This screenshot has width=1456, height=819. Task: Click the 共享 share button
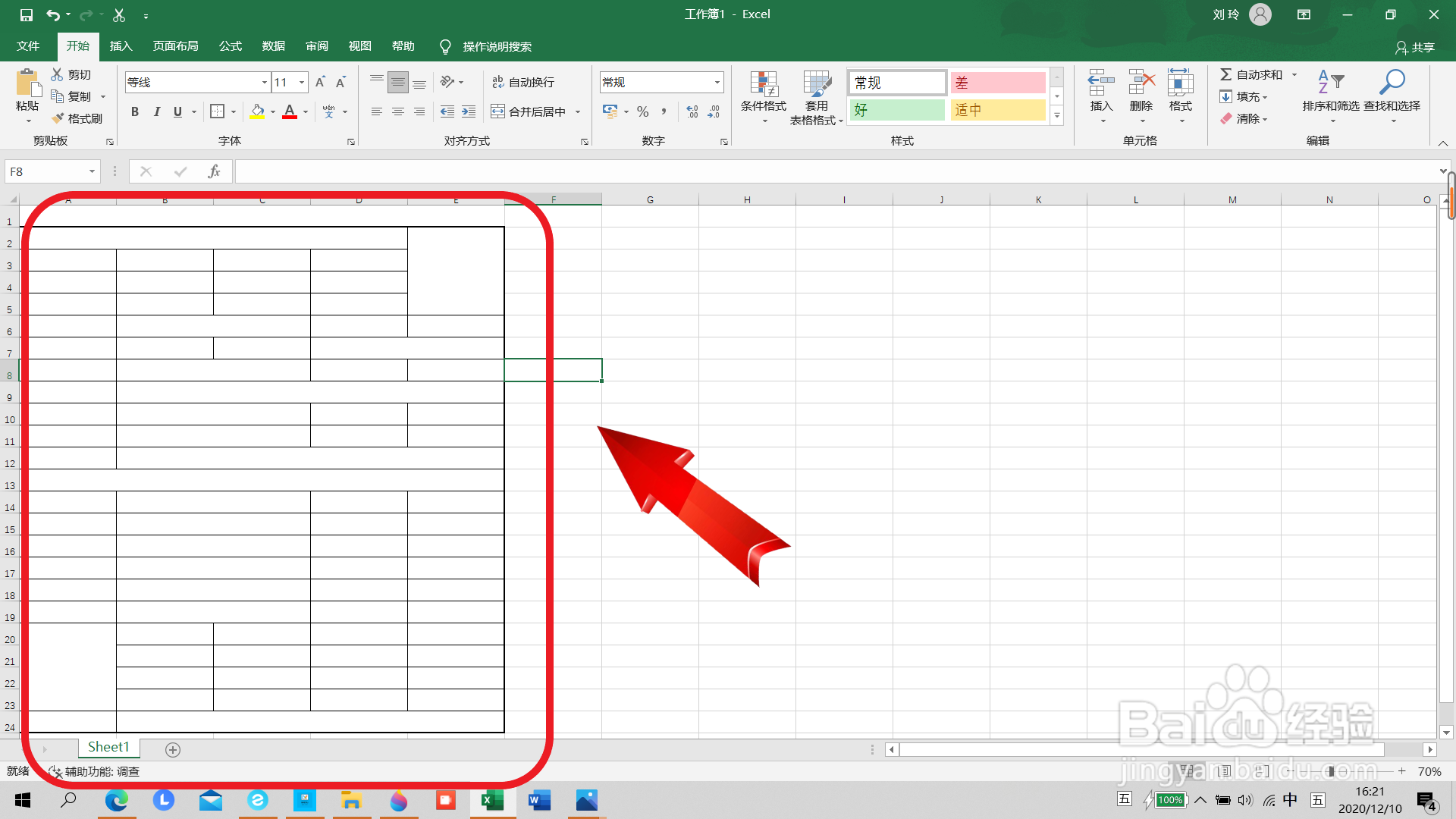1415,47
